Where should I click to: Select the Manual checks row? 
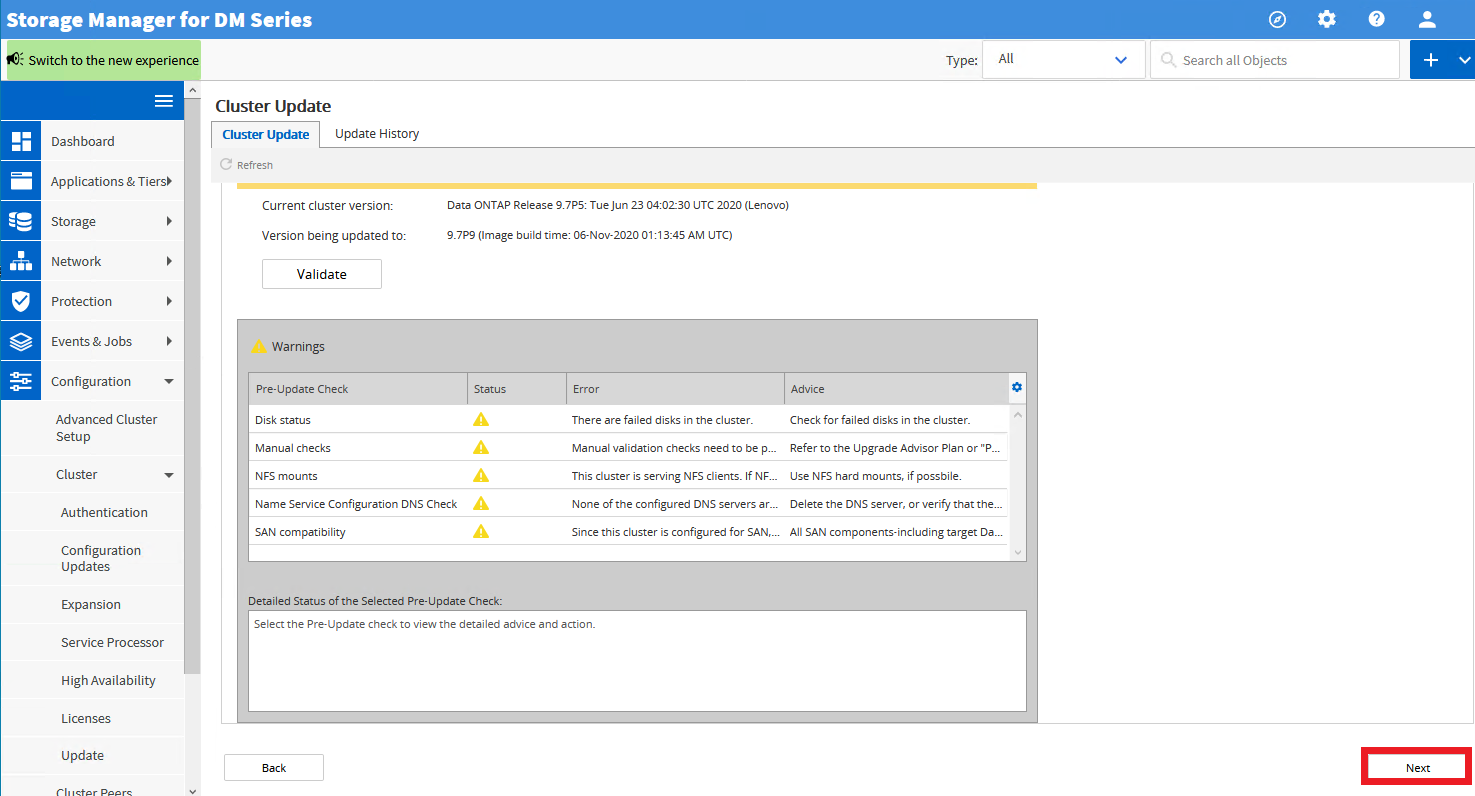pyautogui.click(x=628, y=447)
